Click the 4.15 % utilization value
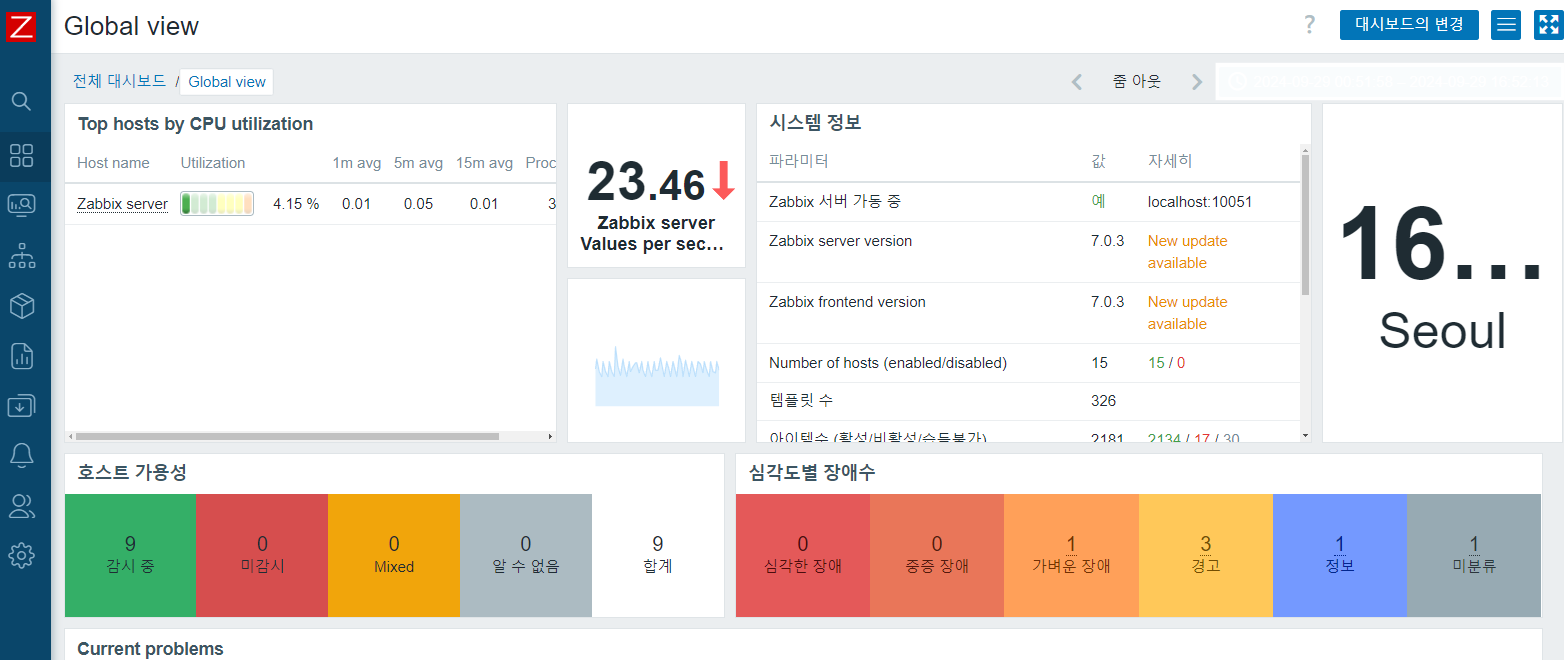Image resolution: width=1565 pixels, height=660 pixels. 296,204
